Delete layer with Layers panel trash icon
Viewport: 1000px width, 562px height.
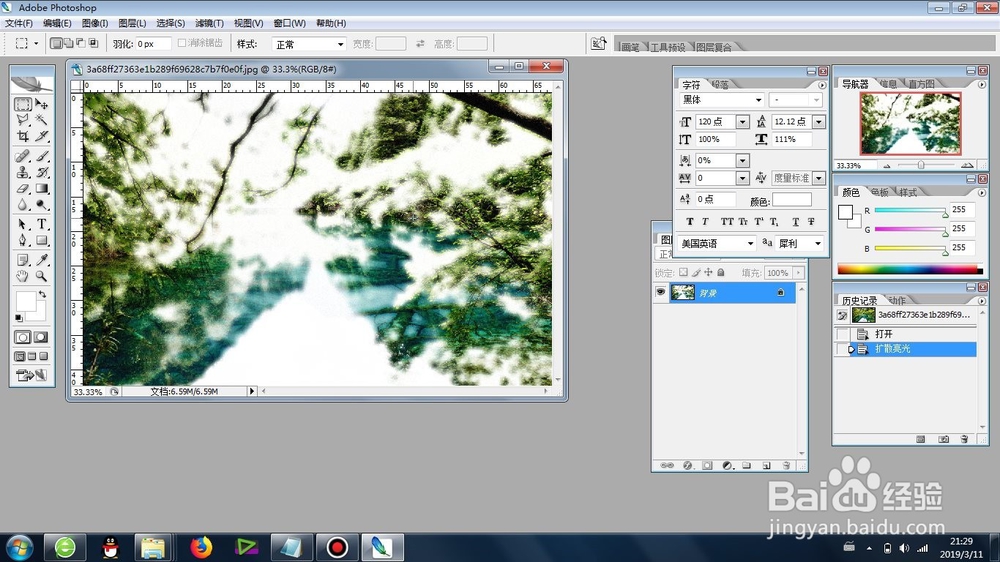[786, 466]
